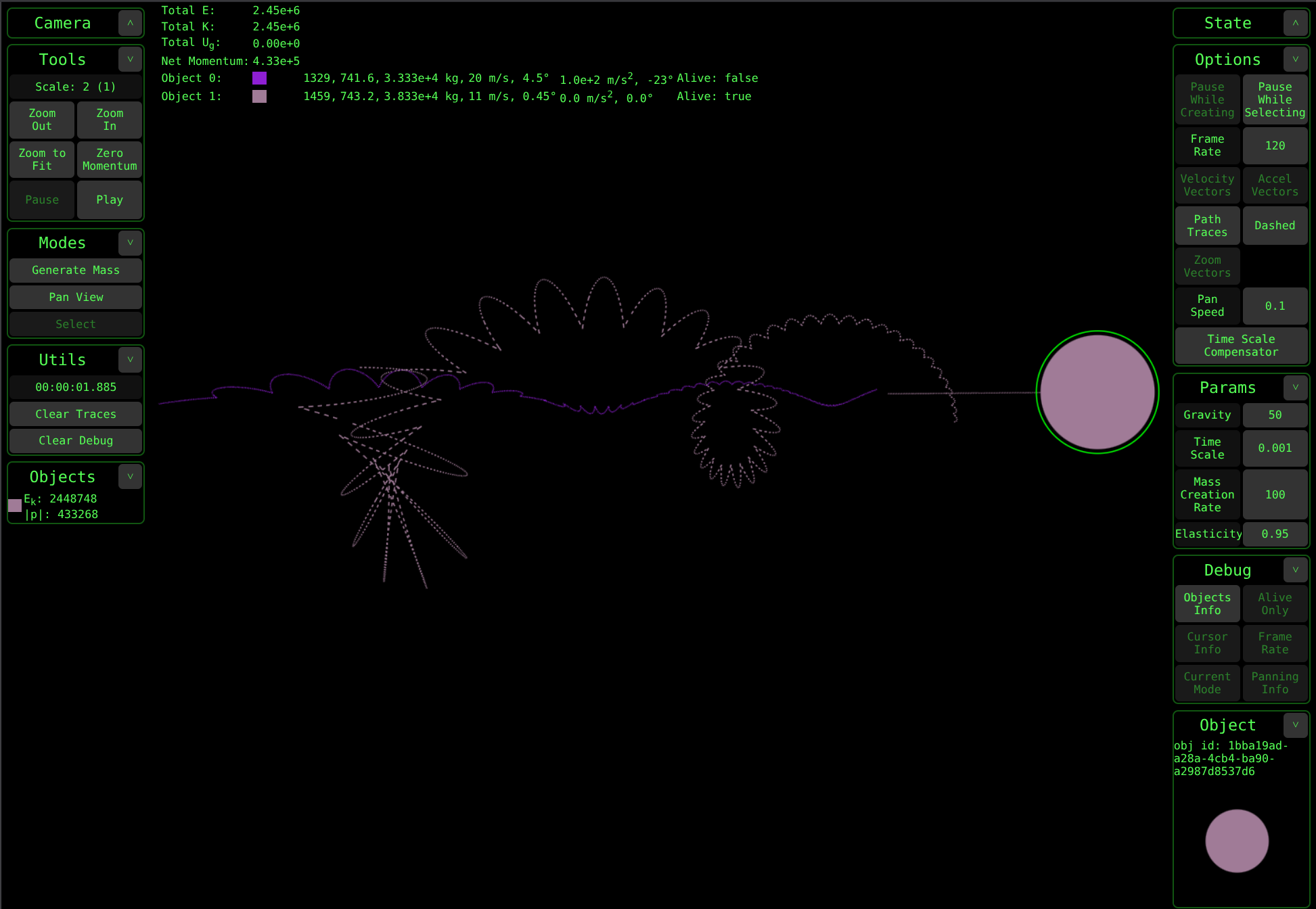1316x909 pixels.
Task: Toggle Zoom Vectors option
Action: point(1208,266)
